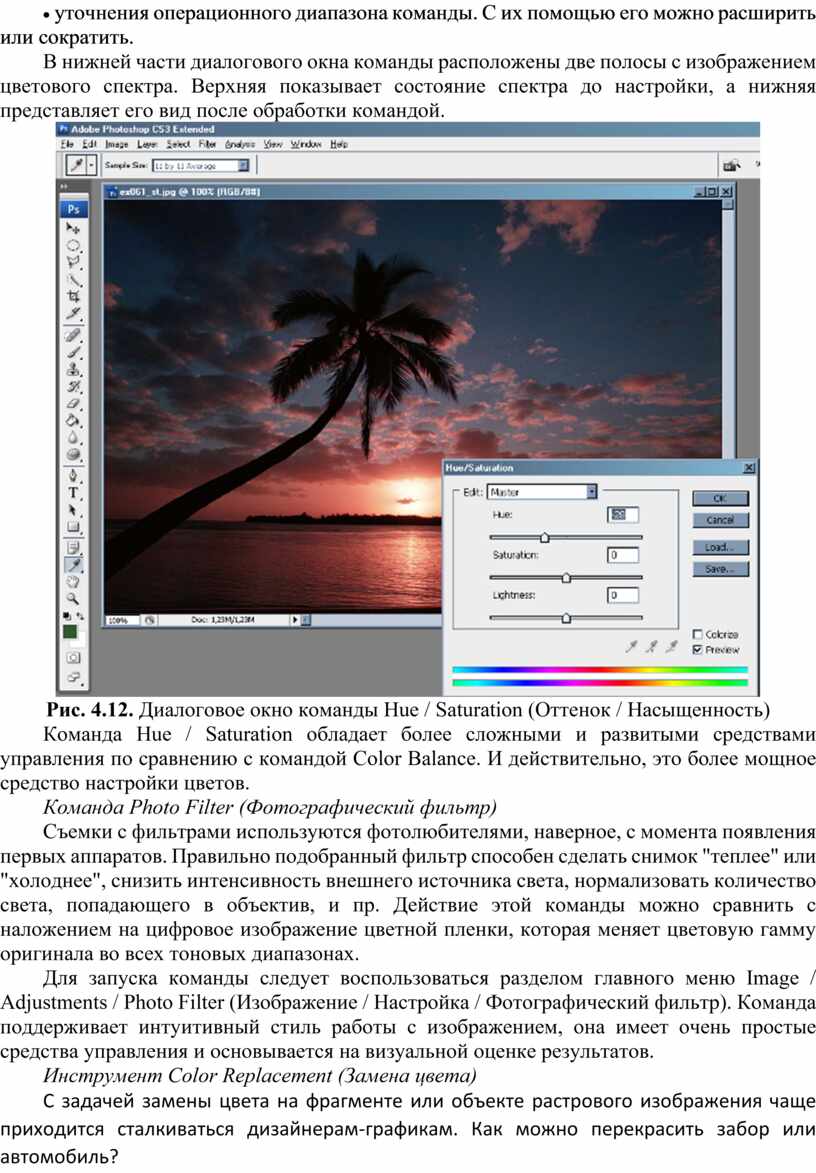Open the Layer menu
The image size is (816, 1173).
tap(147, 144)
